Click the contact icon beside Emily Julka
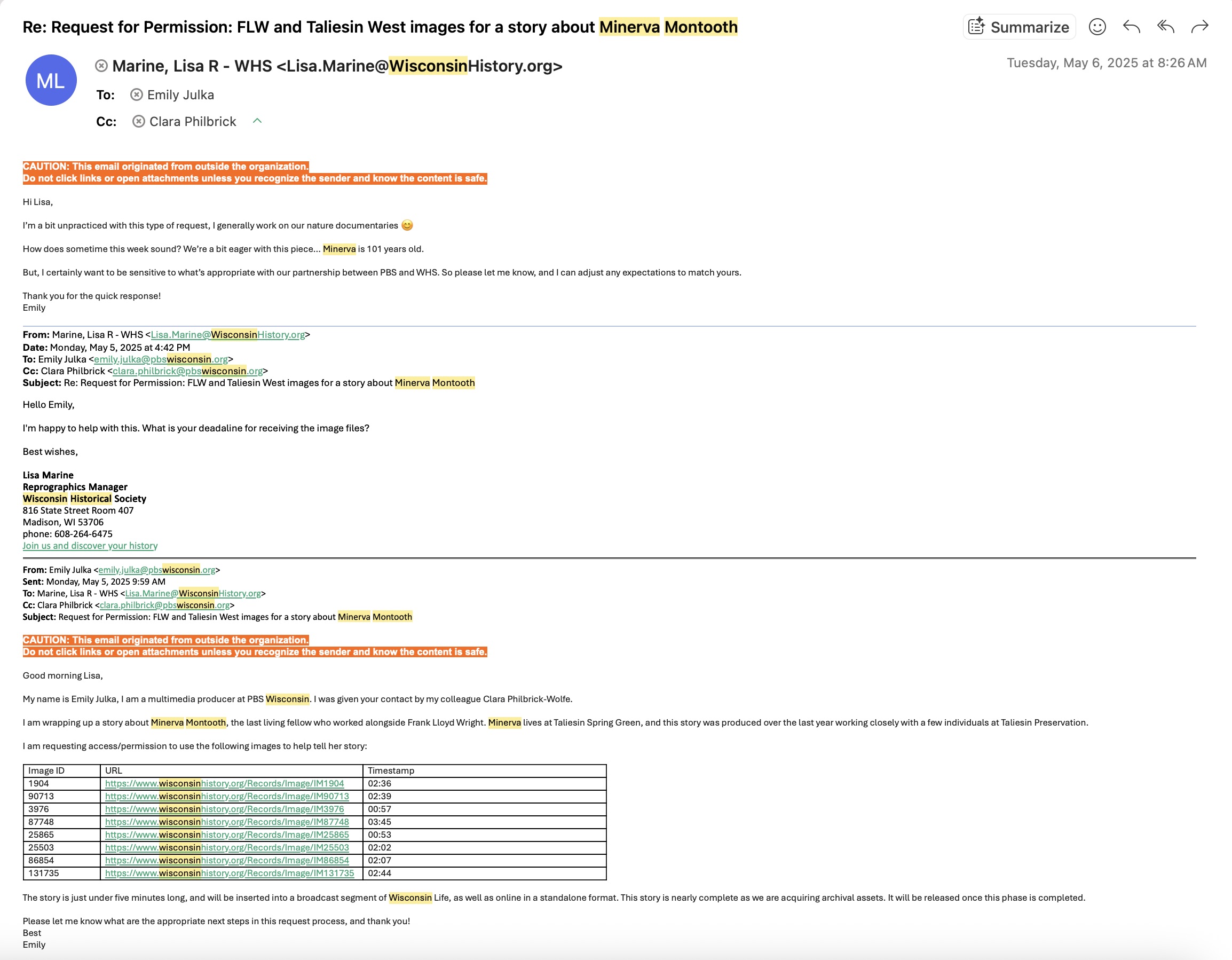This screenshot has width=1232, height=960. point(137,95)
